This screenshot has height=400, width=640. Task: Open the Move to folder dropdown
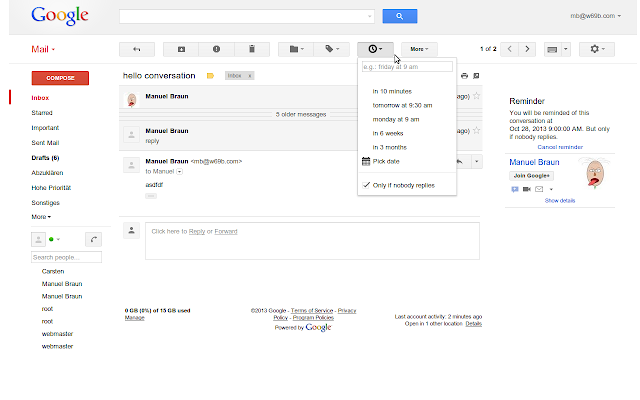(296, 49)
